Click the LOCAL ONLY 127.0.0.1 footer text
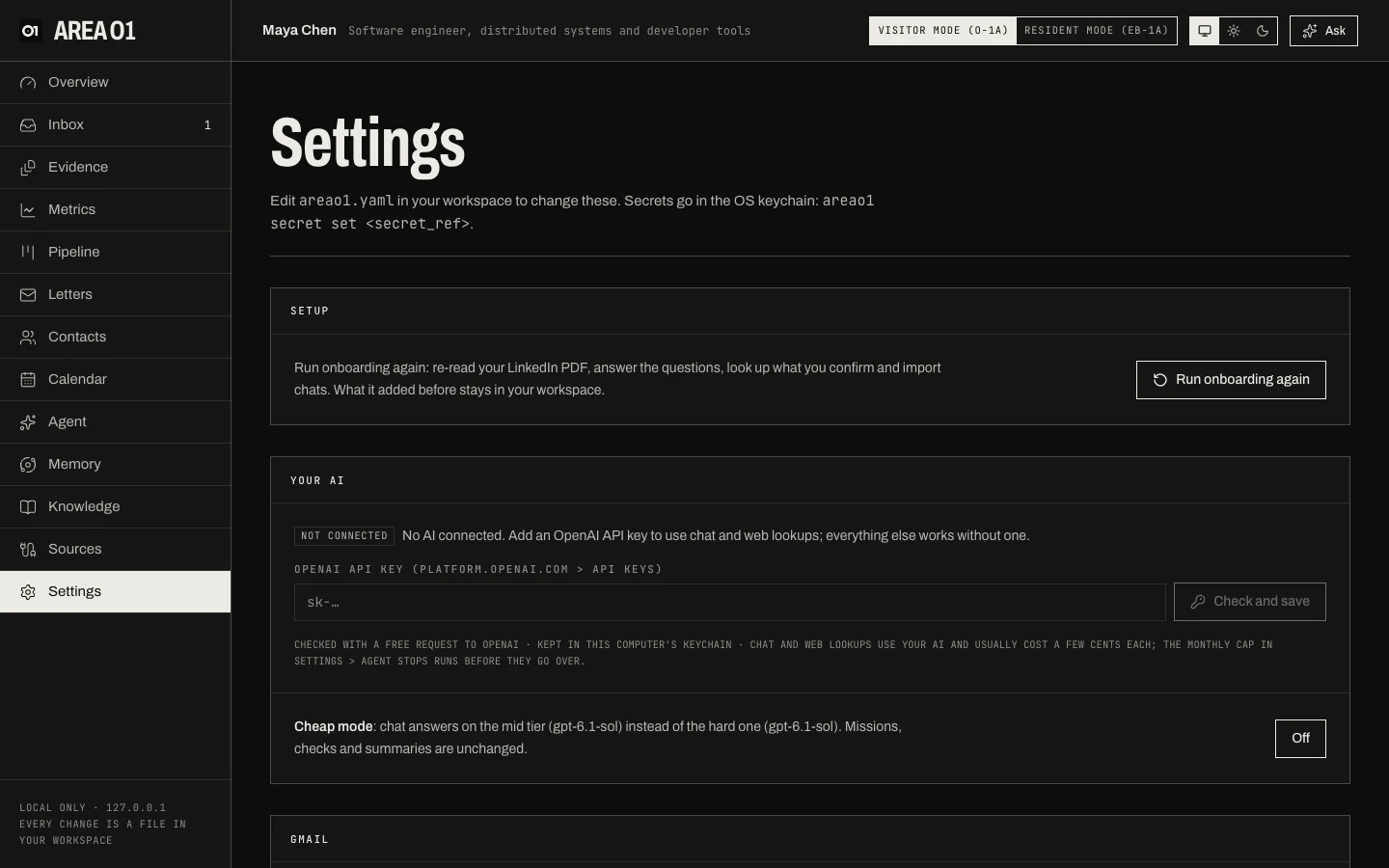The height and width of the screenshot is (868, 1389). click(93, 808)
